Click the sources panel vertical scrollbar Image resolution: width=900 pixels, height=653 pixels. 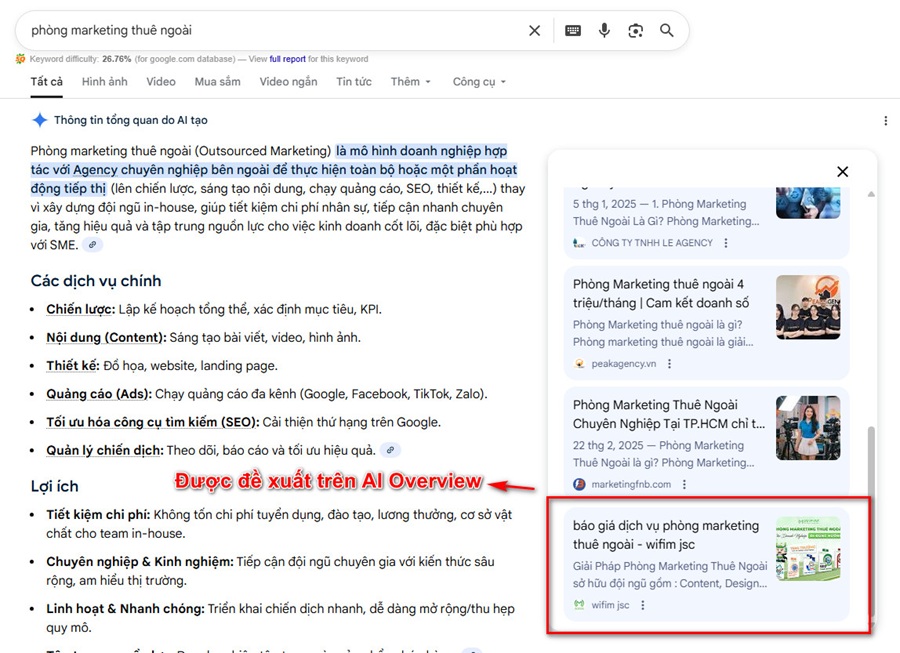869,470
